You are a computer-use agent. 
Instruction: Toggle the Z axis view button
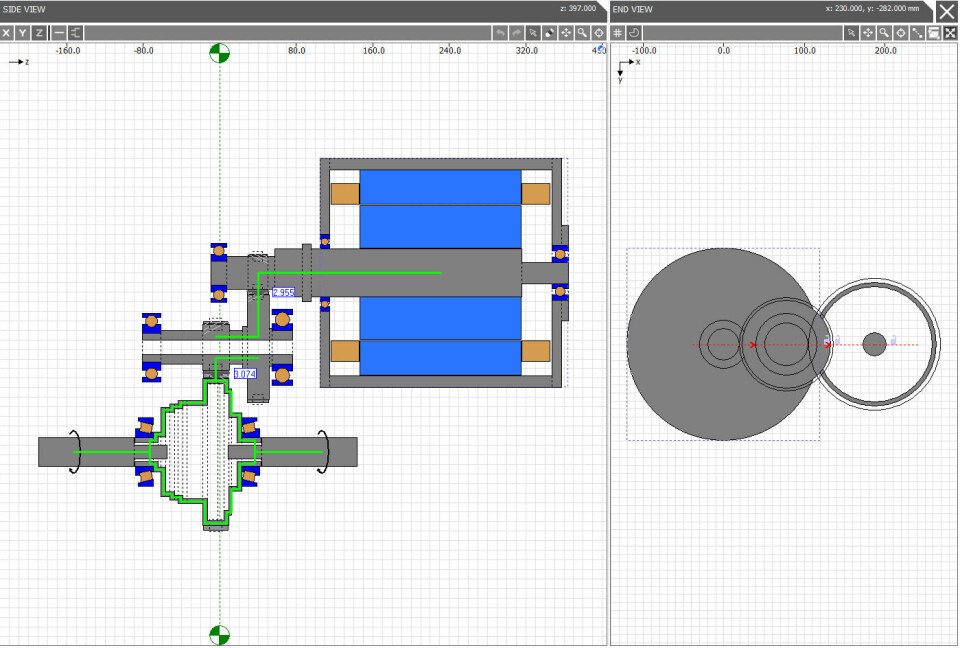[39, 33]
